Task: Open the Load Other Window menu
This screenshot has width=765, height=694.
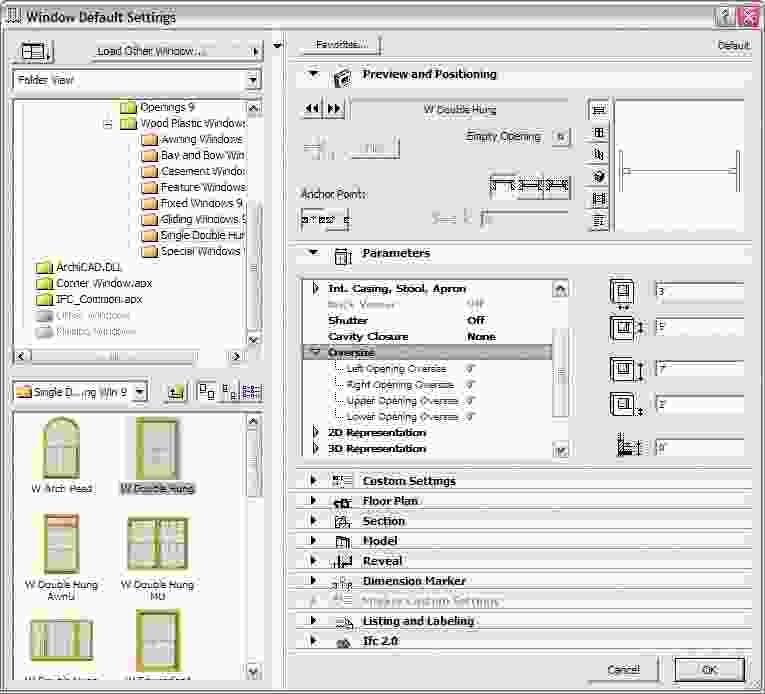Action: 176,51
